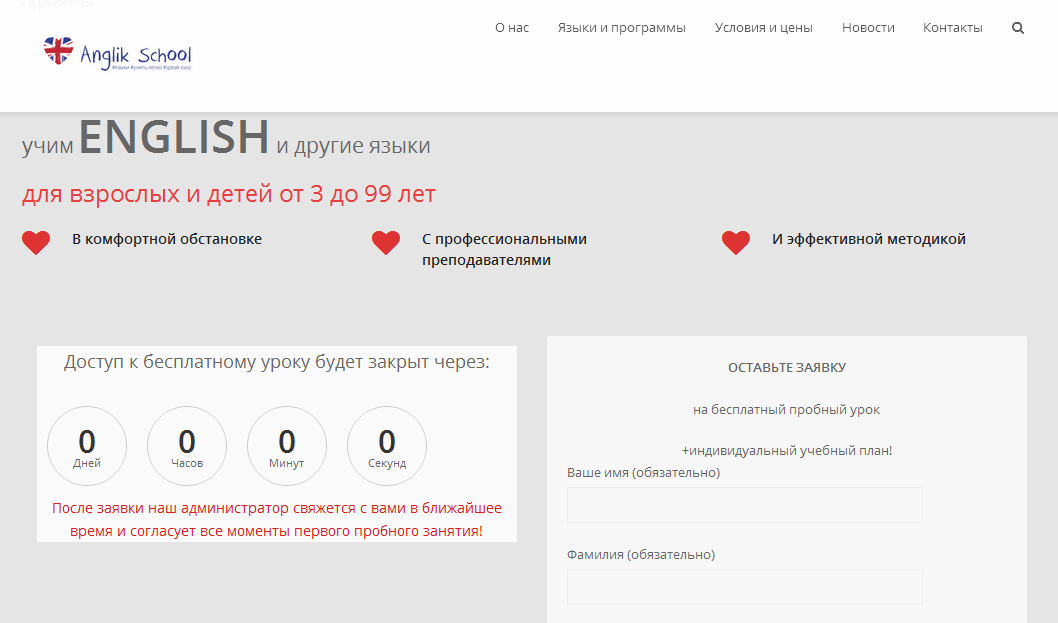1058x623 pixels.
Task: Click the 'Секунд' countdown circle
Action: pos(387,446)
